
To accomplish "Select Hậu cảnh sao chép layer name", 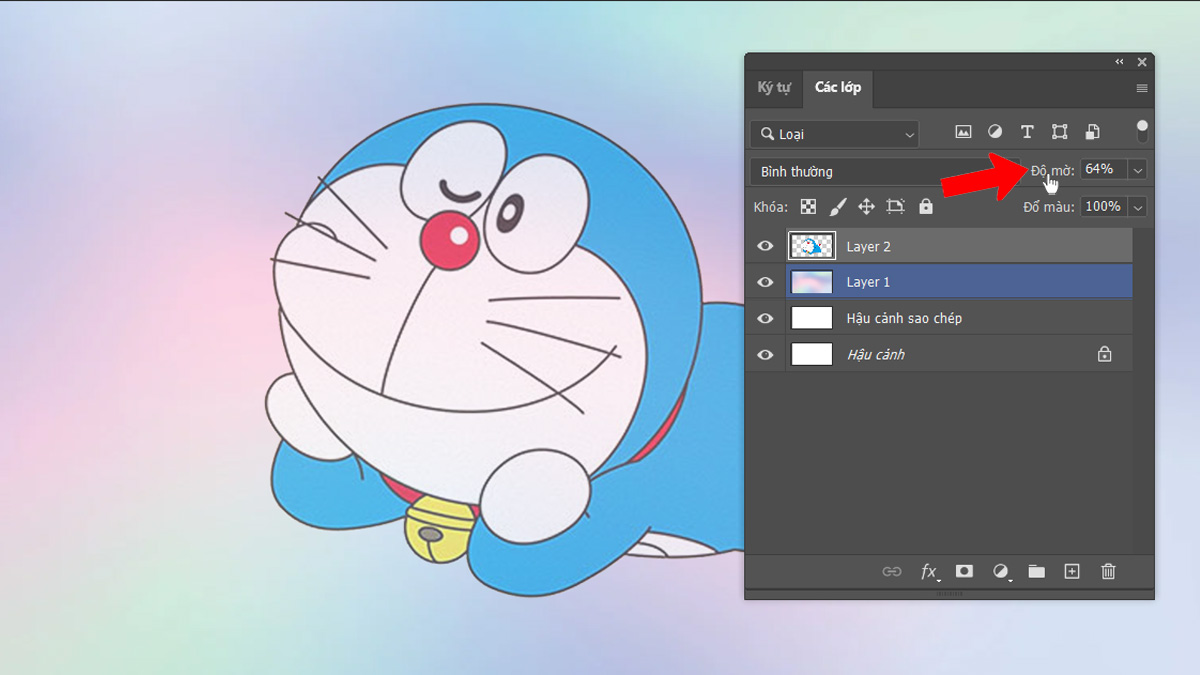I will coord(904,318).
